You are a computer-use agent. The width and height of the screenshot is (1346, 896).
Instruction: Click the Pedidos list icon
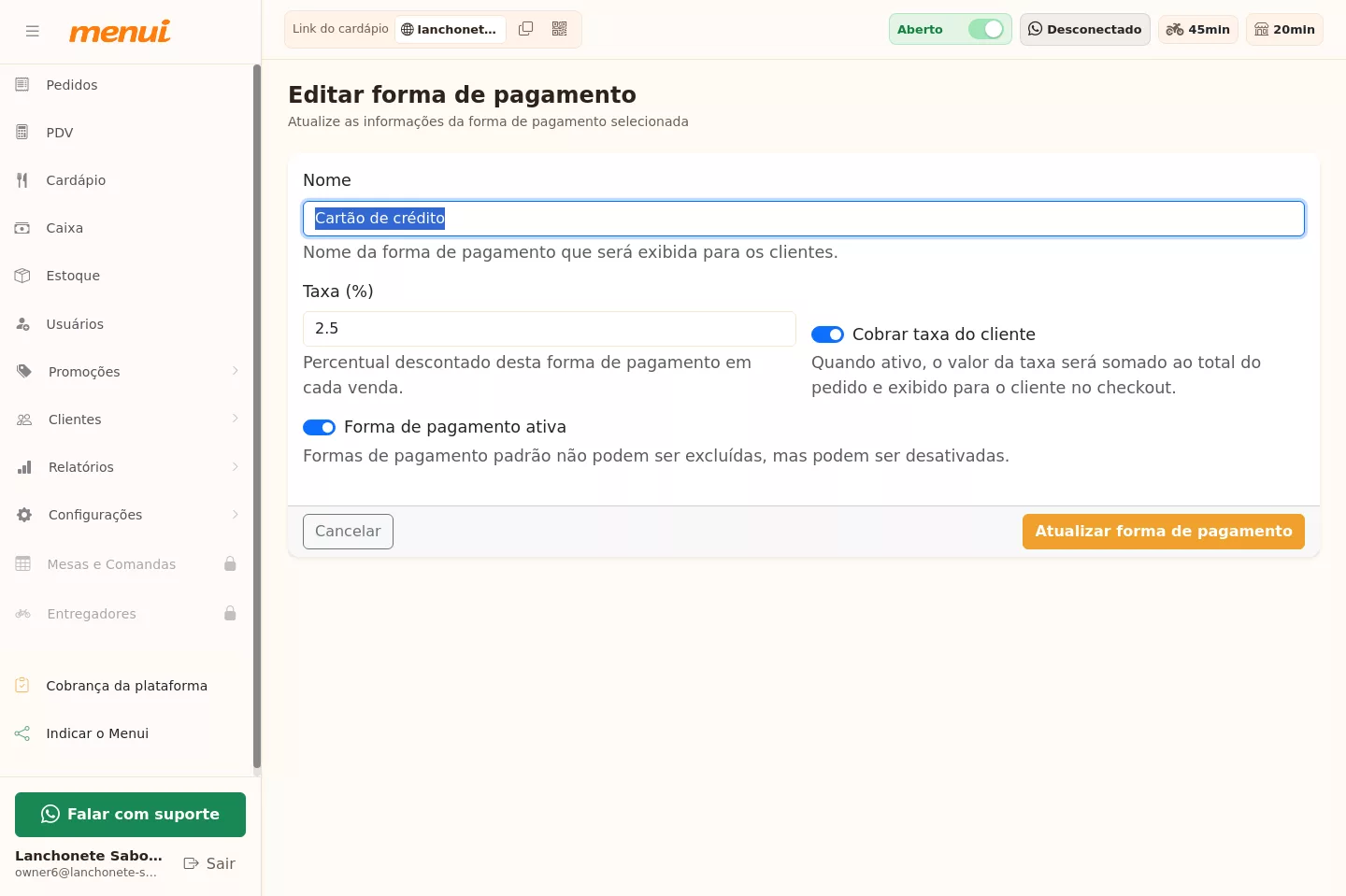[22, 85]
